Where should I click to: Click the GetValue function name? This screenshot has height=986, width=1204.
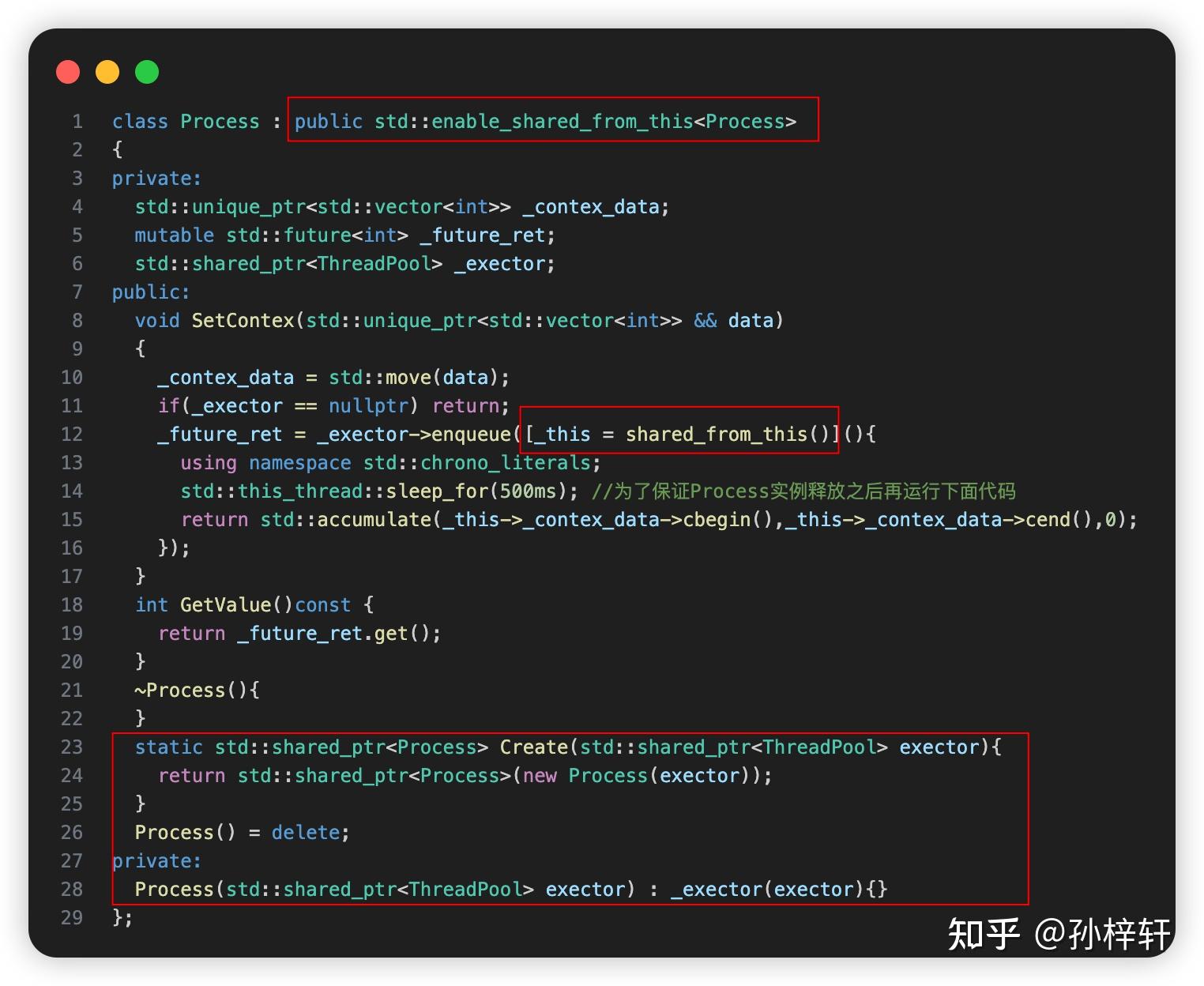point(224,604)
